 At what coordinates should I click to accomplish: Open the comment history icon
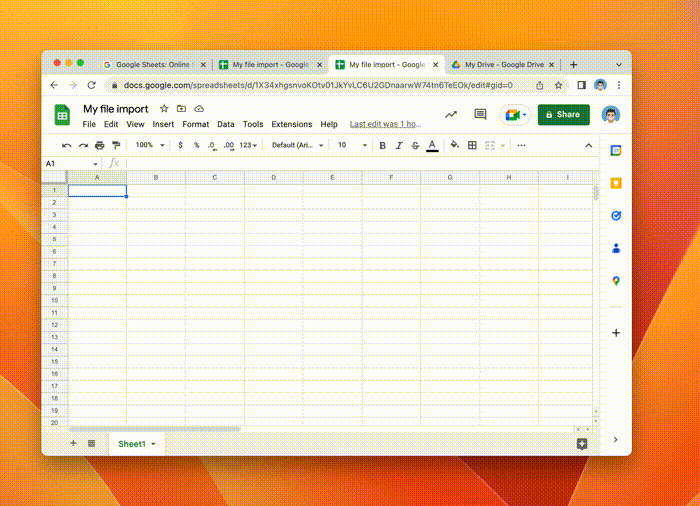480,114
